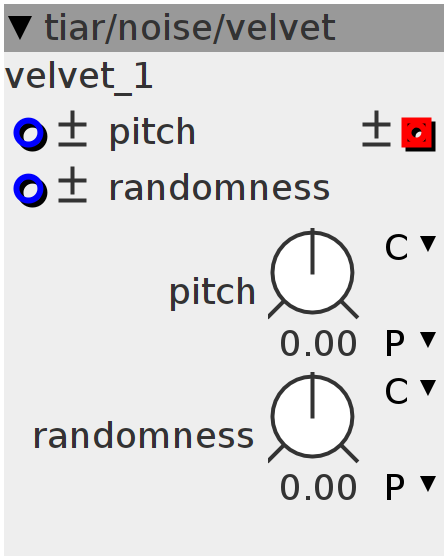The image size is (448, 560).
Task: Click the pitch label beside the knob
Action: coord(212,293)
